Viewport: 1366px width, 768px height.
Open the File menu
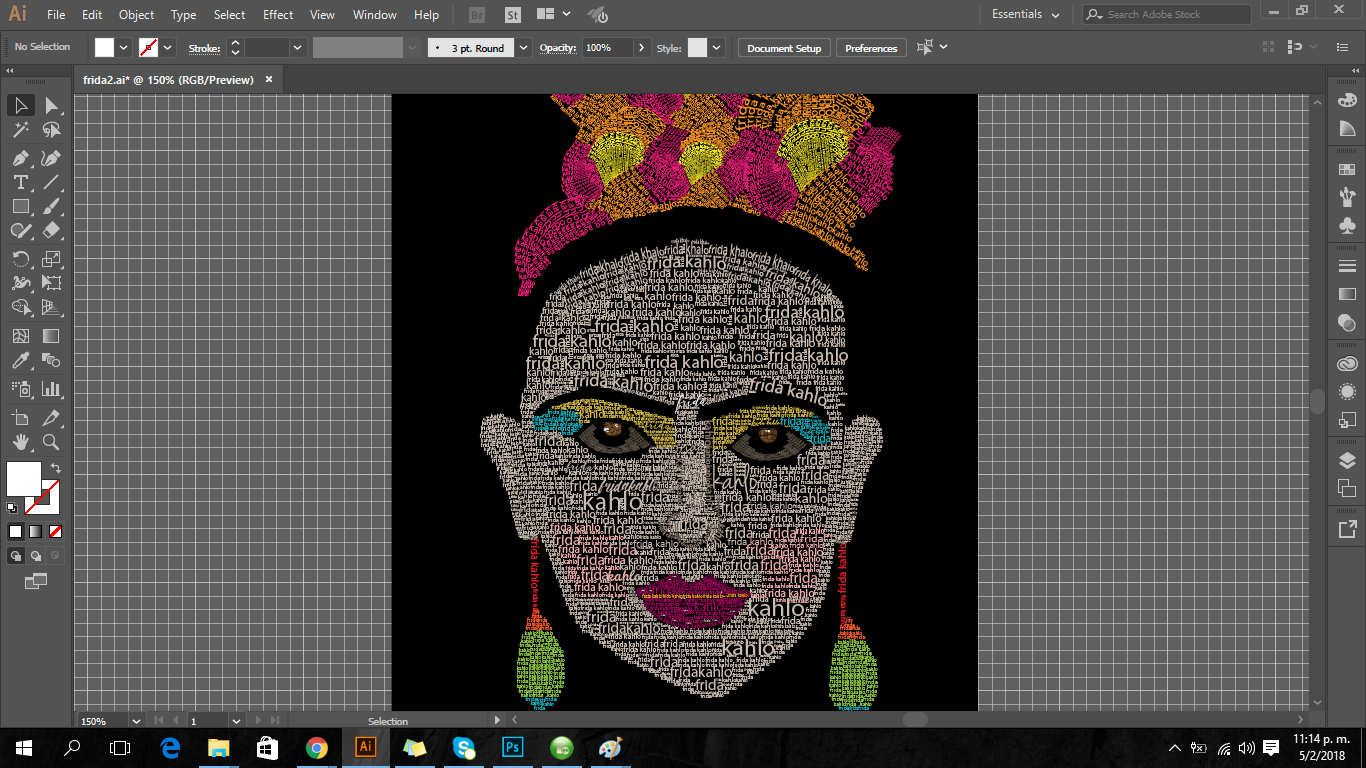point(56,14)
